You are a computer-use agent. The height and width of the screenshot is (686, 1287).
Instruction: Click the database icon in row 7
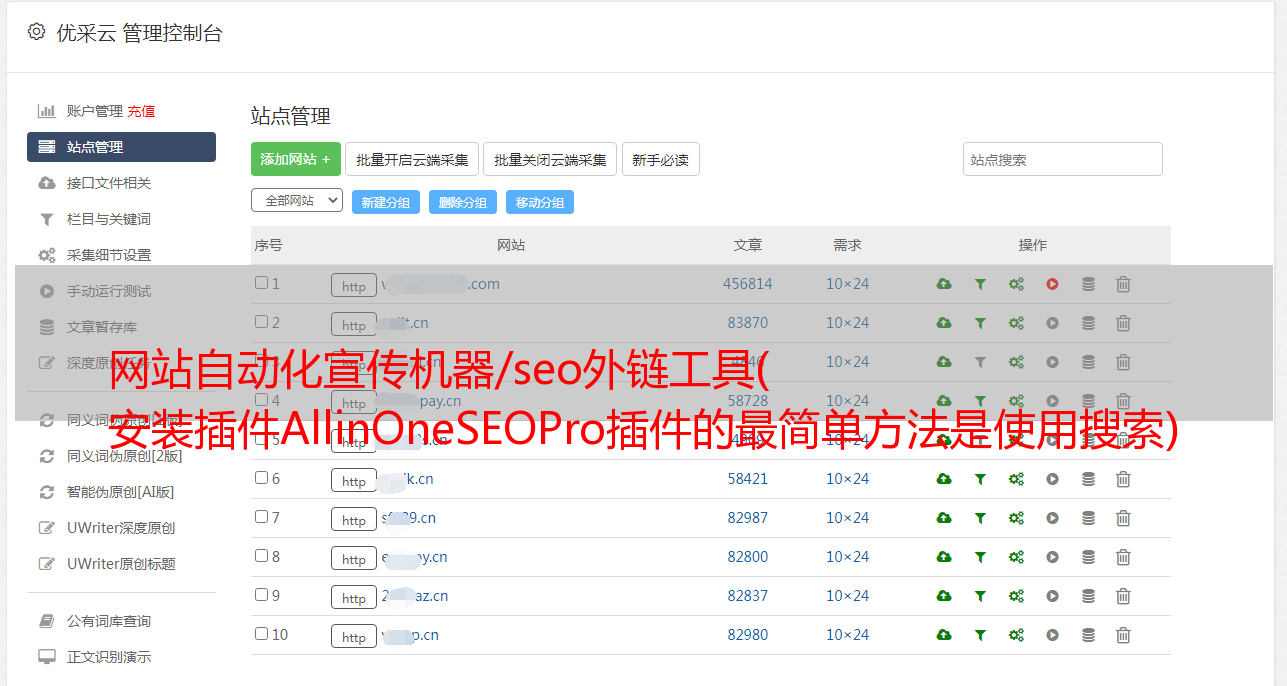(x=1088, y=518)
